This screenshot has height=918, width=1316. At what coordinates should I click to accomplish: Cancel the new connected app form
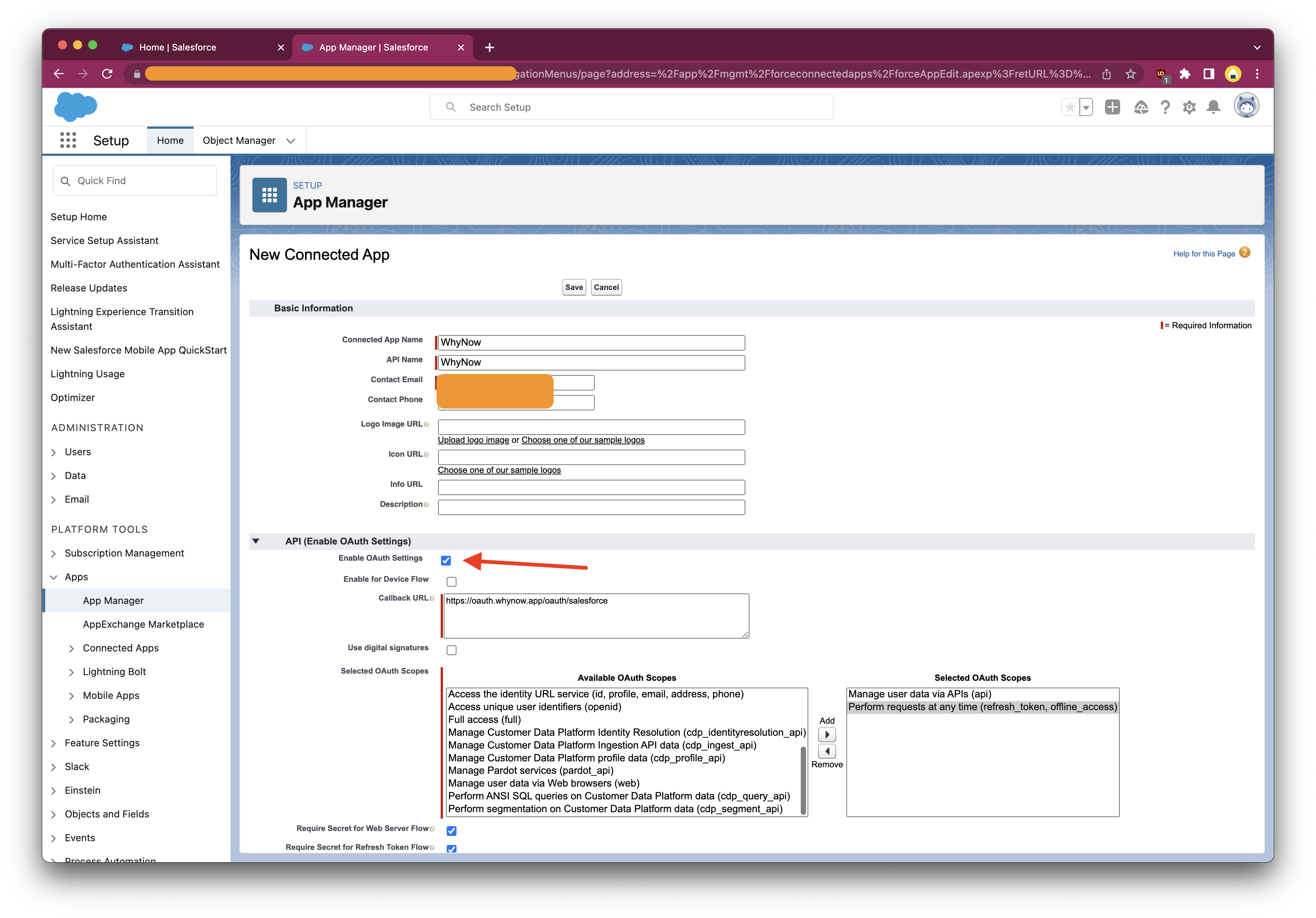pos(606,287)
